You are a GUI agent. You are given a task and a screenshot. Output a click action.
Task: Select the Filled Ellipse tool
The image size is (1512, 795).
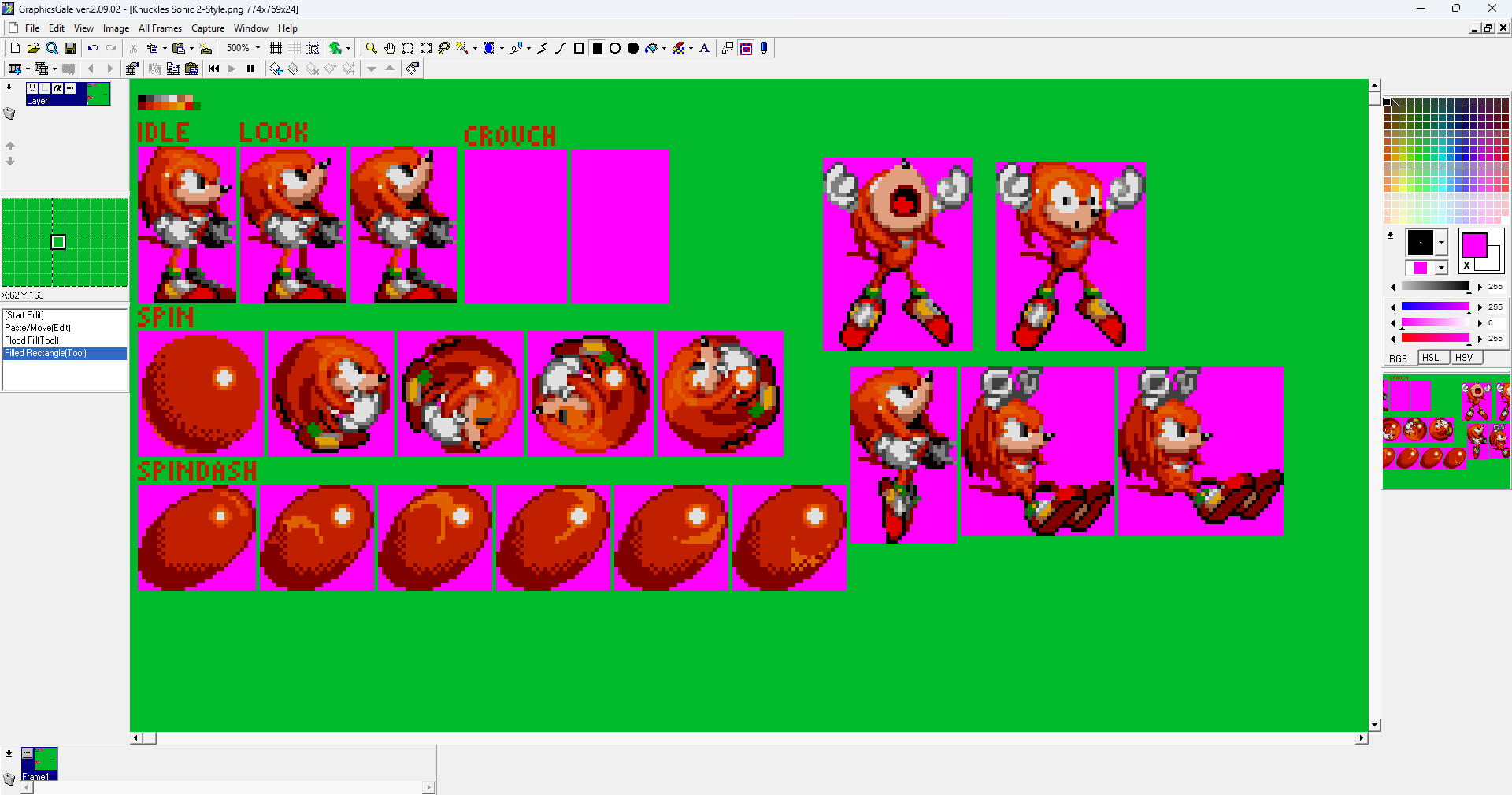(x=633, y=48)
